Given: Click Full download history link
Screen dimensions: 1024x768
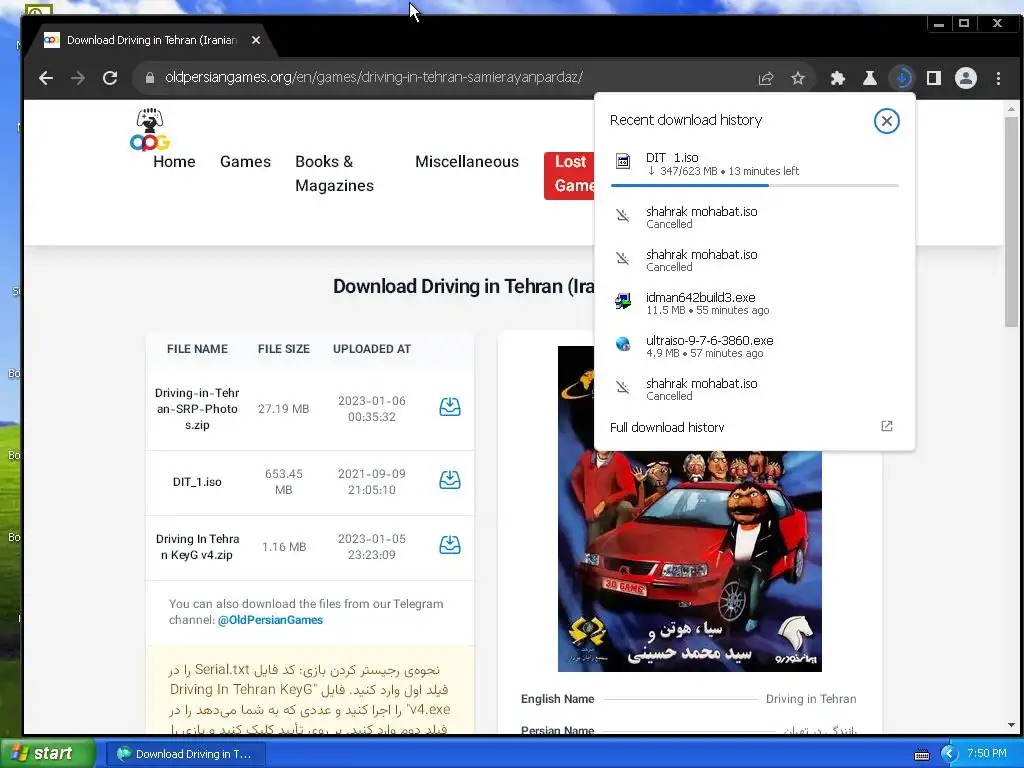Looking at the screenshot, I should (667, 427).
